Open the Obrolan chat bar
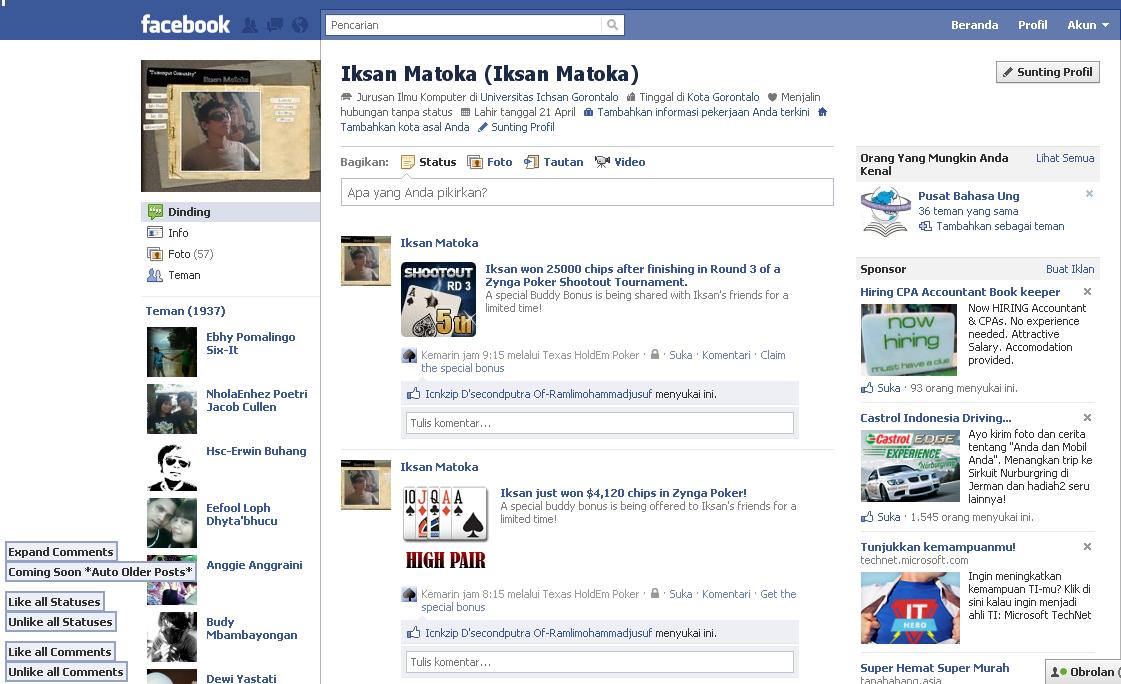 pyautogui.click(x=1083, y=672)
